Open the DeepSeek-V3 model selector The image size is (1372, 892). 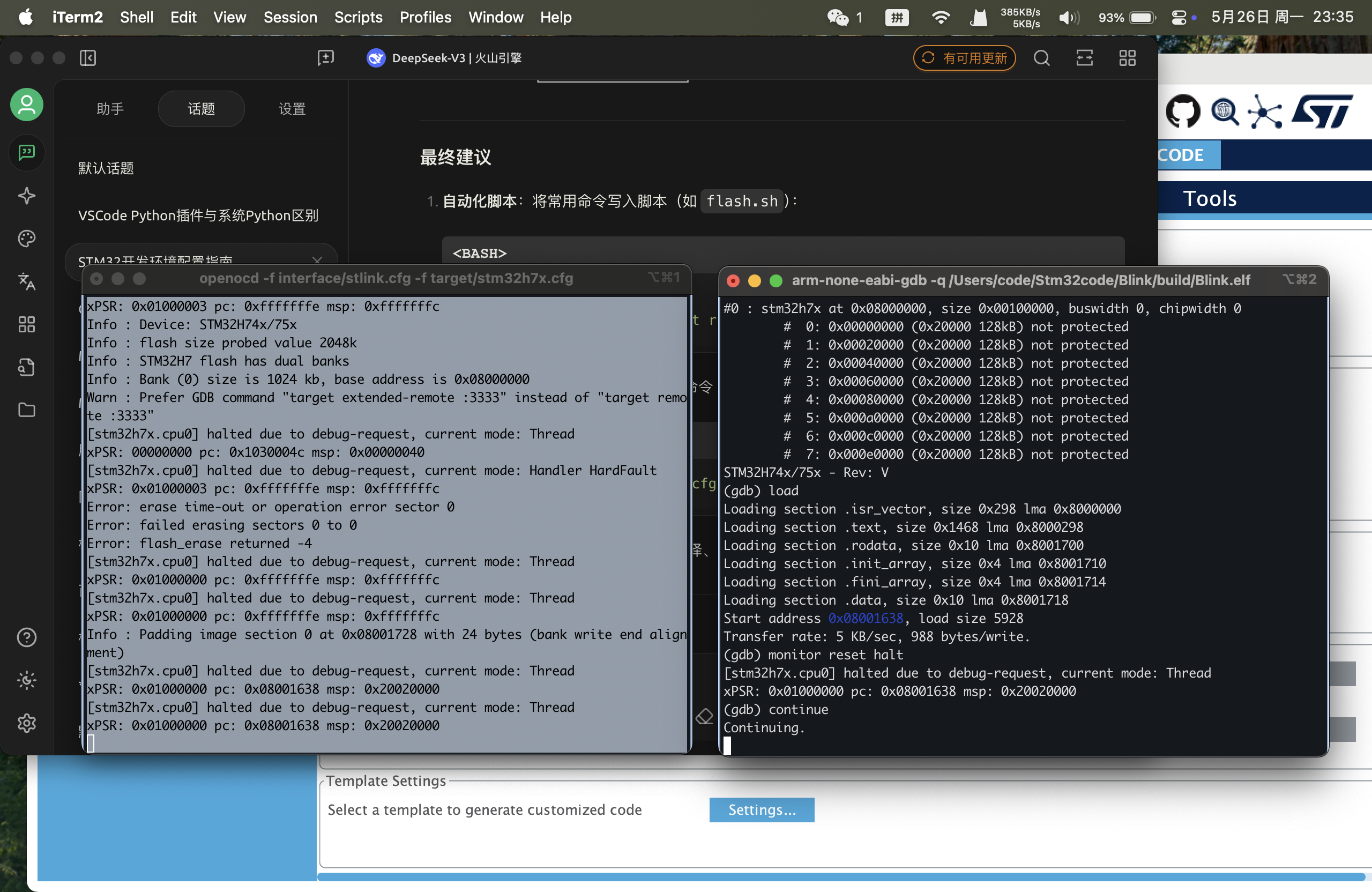click(x=444, y=58)
